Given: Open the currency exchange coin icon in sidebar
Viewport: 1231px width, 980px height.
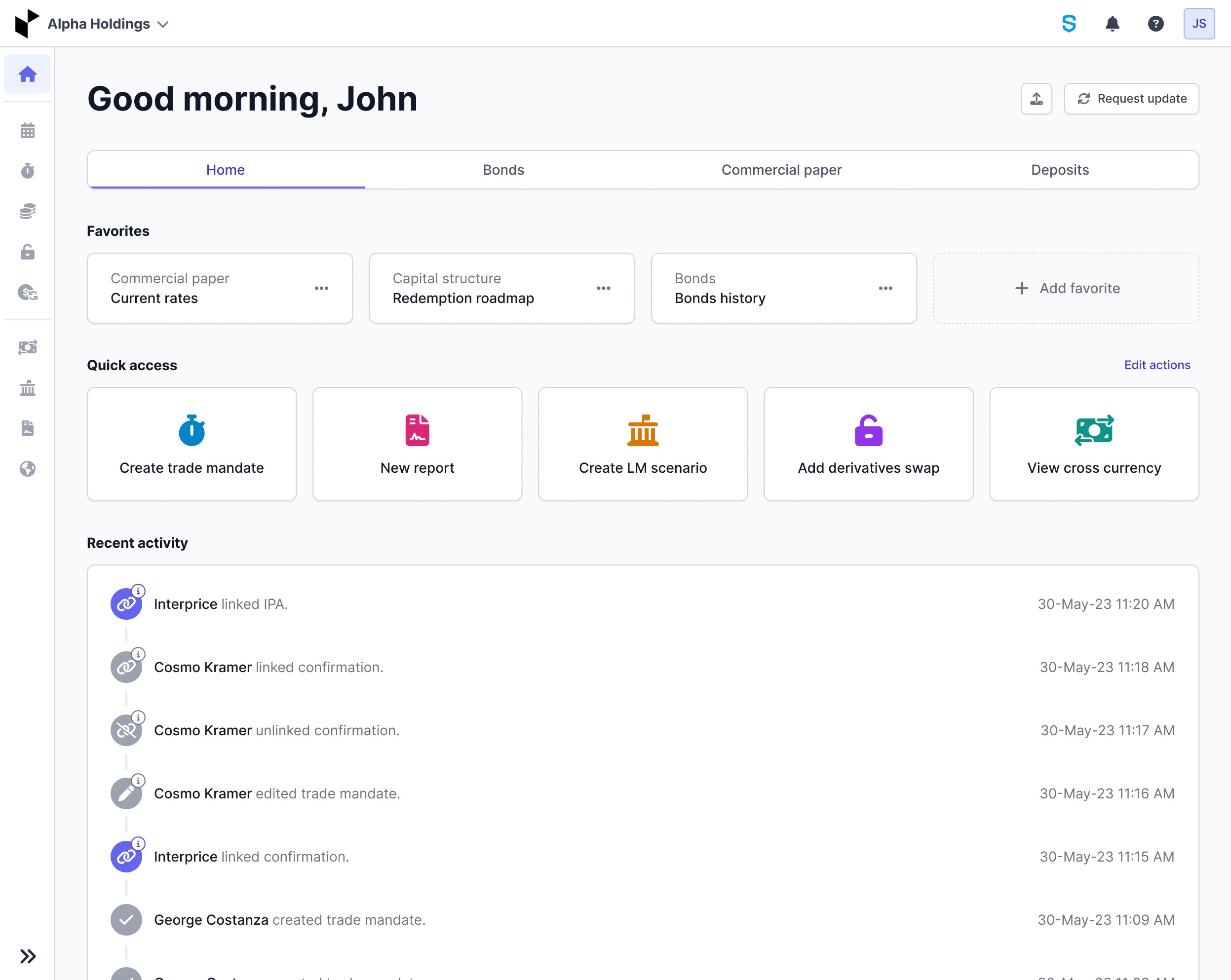Looking at the screenshot, I should tap(28, 293).
